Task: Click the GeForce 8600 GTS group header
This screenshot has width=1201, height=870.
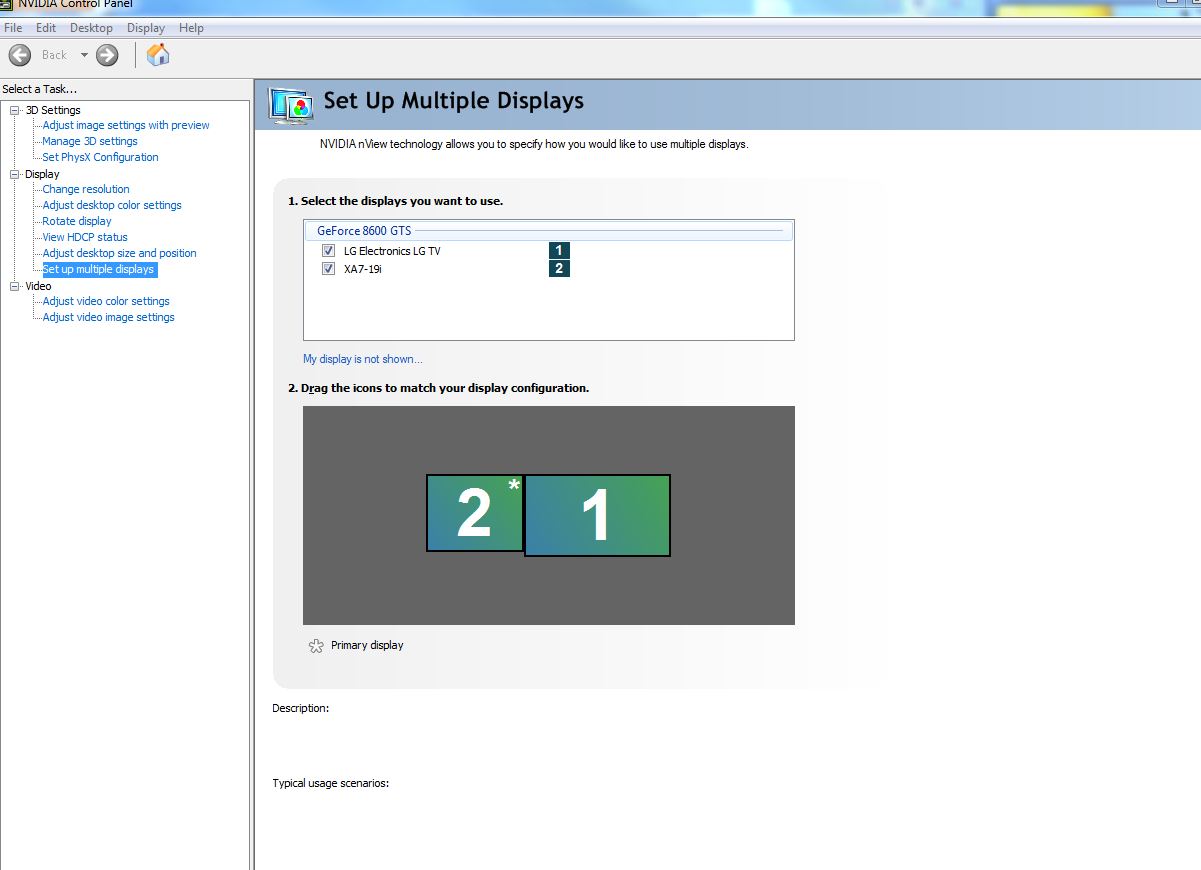Action: tap(548, 231)
